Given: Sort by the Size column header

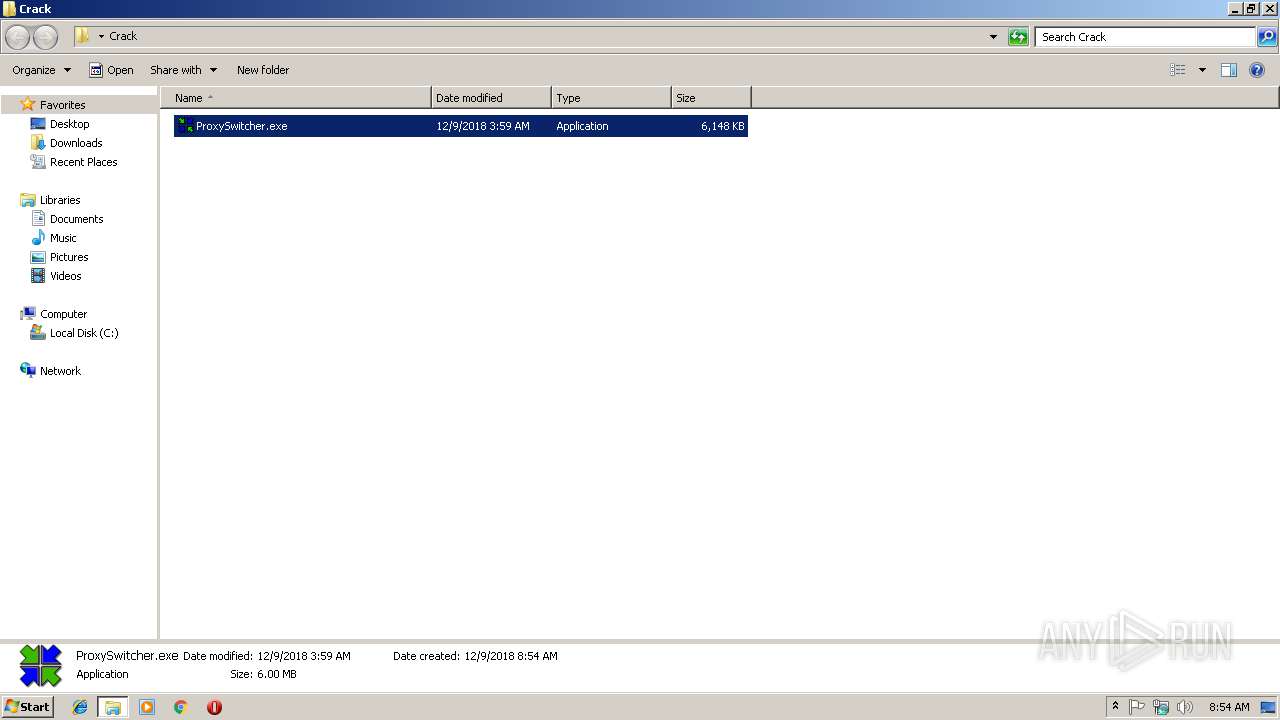Looking at the screenshot, I should click(x=711, y=98).
